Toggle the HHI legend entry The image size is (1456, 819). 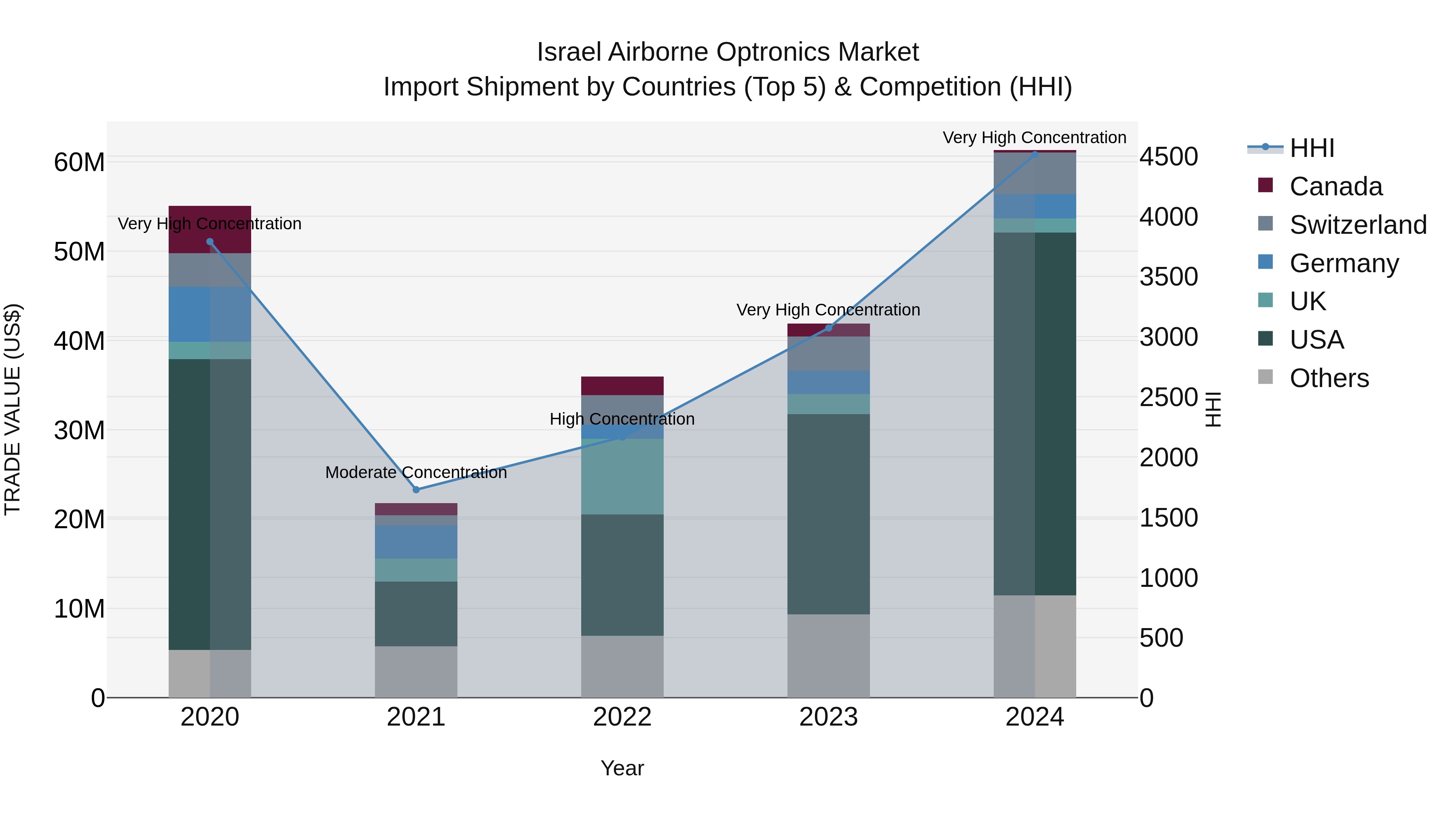click(x=1291, y=148)
